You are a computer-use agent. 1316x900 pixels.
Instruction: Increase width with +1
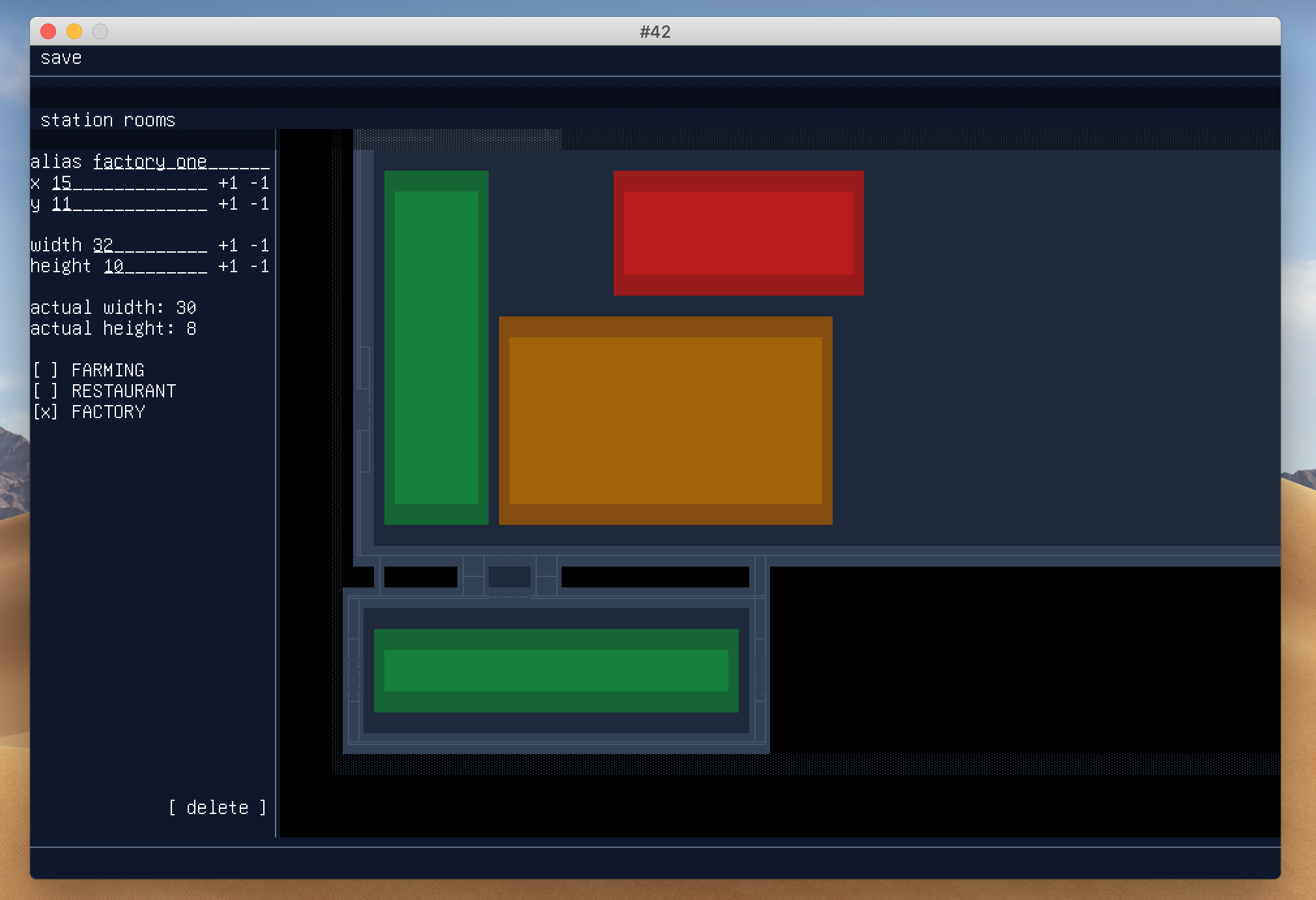[228, 246]
